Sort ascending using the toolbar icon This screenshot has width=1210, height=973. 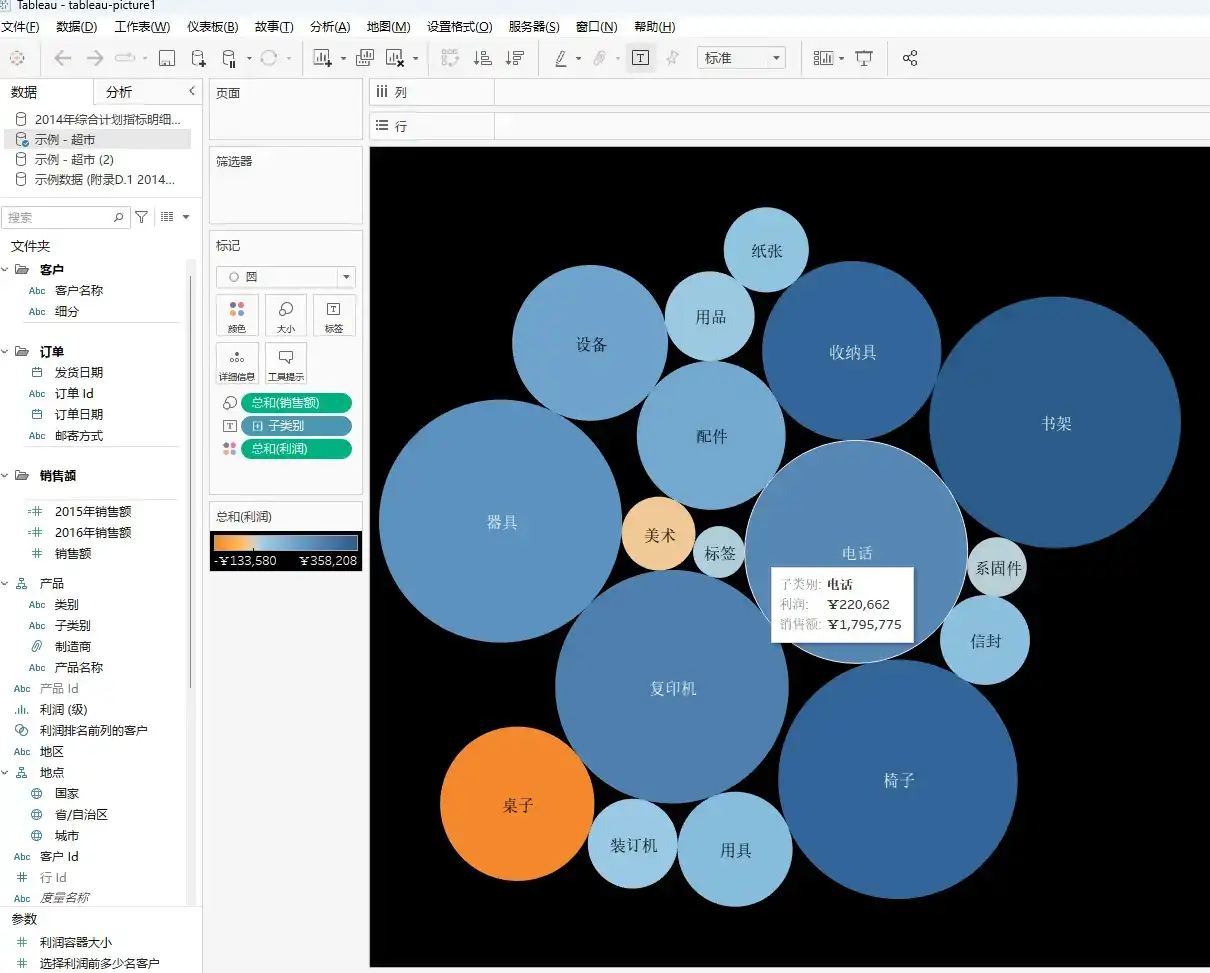[x=483, y=58]
